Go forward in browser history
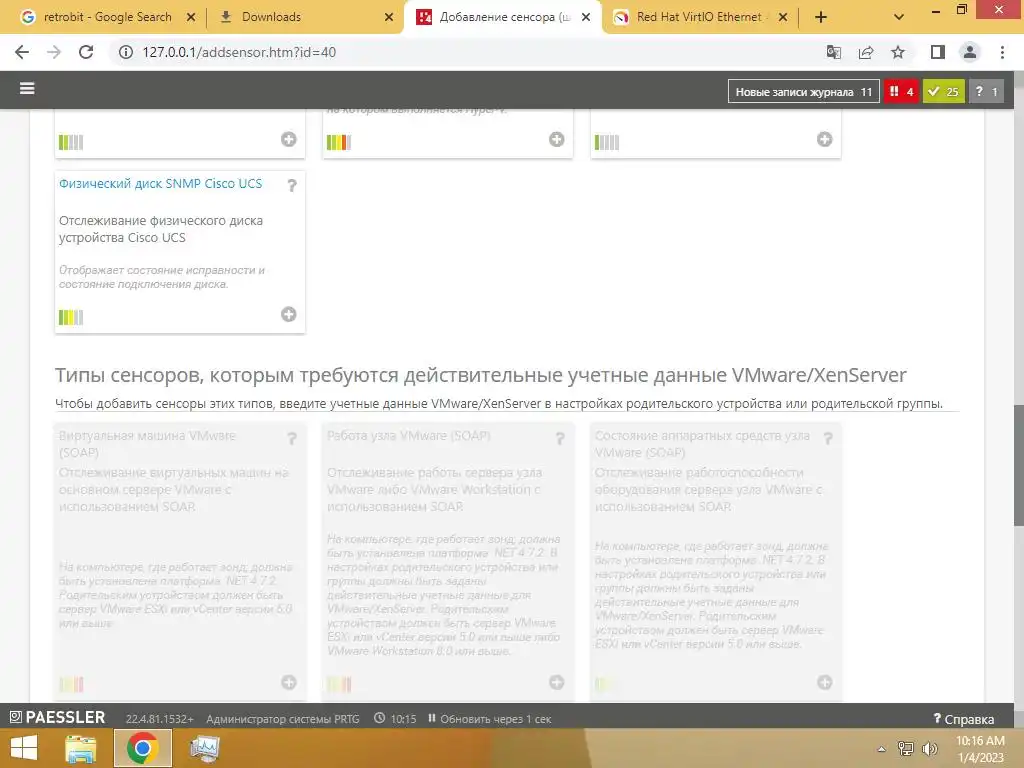The image size is (1024, 768). click(x=54, y=52)
